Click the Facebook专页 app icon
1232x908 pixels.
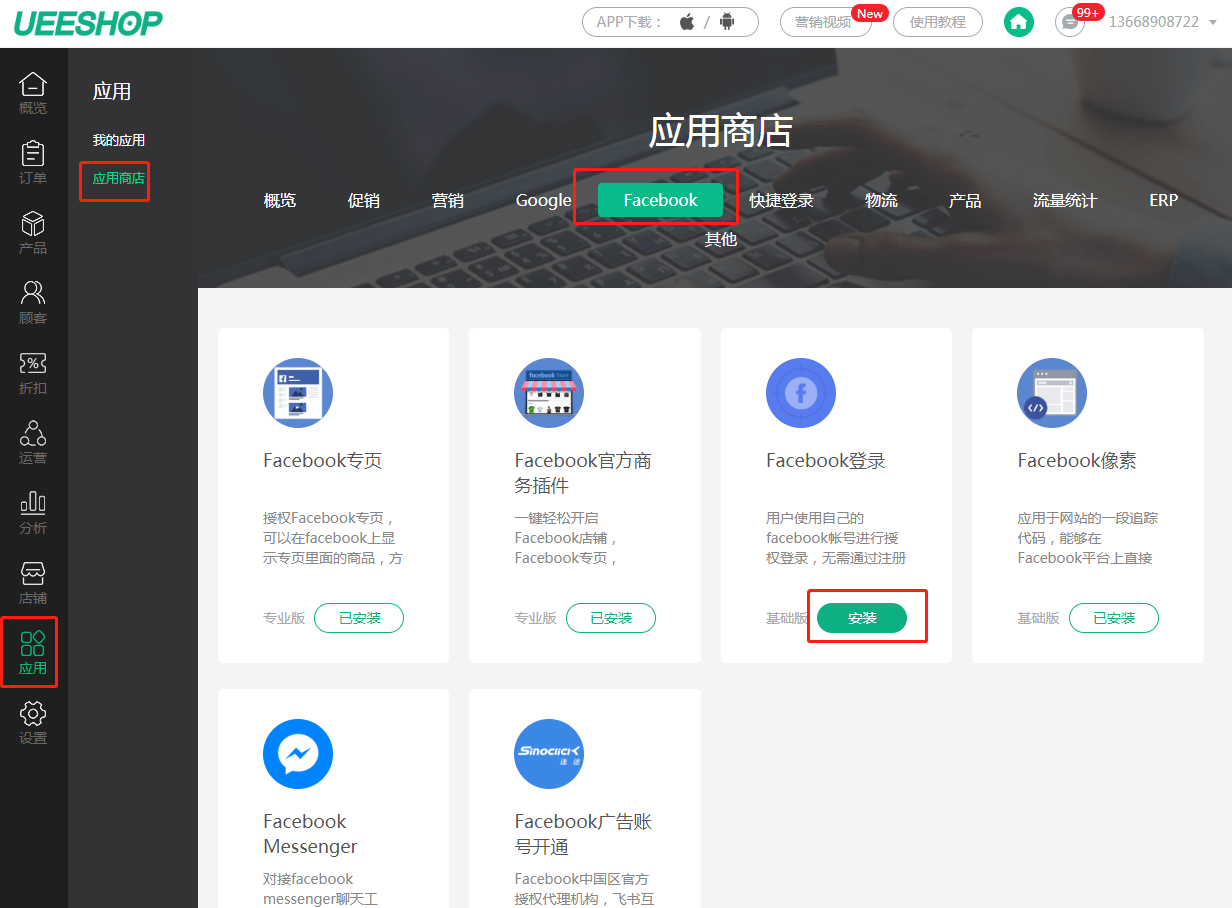click(x=298, y=393)
